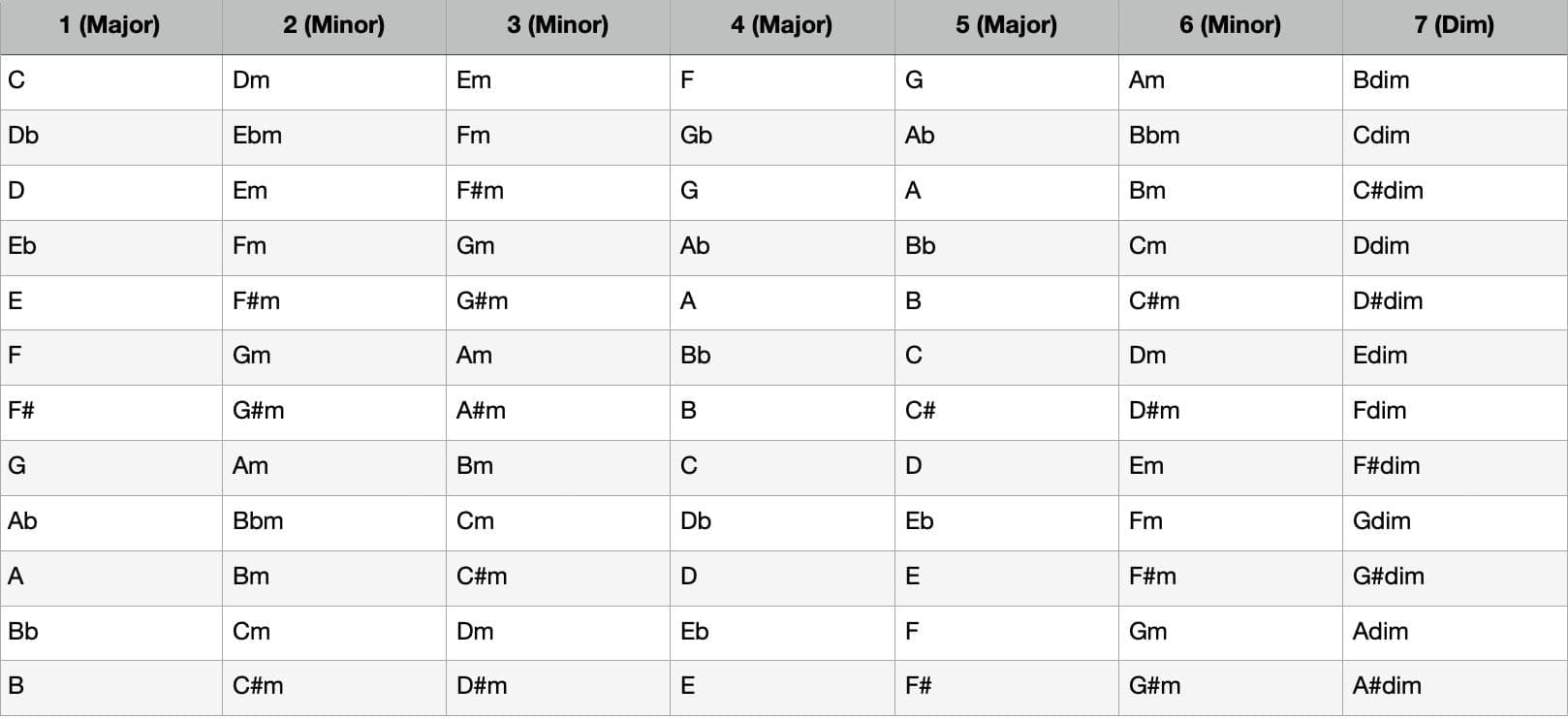Select the A#m chord cell
Screen dimensions: 1568x719
481,411
